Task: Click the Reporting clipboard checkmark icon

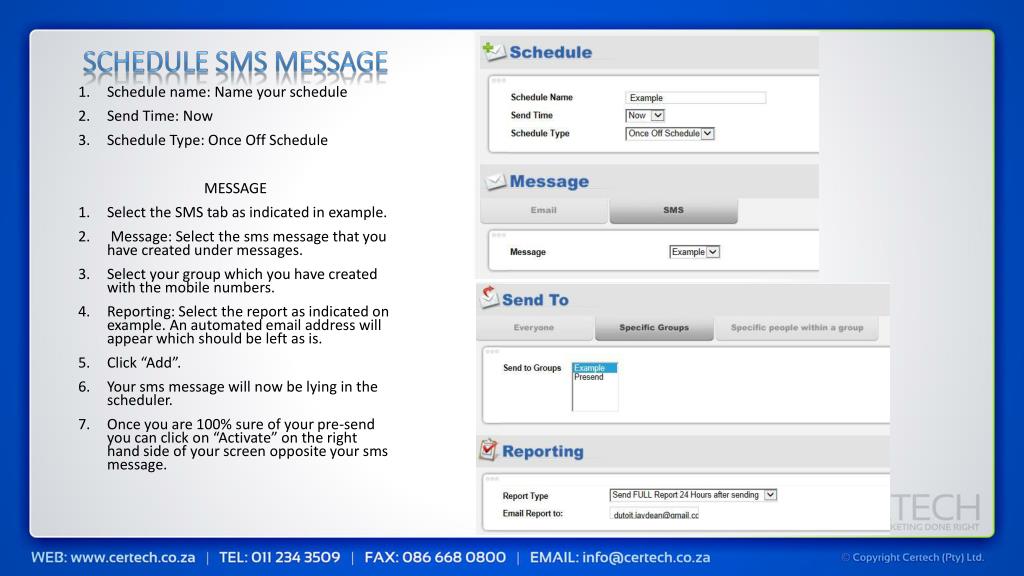Action: (488, 449)
